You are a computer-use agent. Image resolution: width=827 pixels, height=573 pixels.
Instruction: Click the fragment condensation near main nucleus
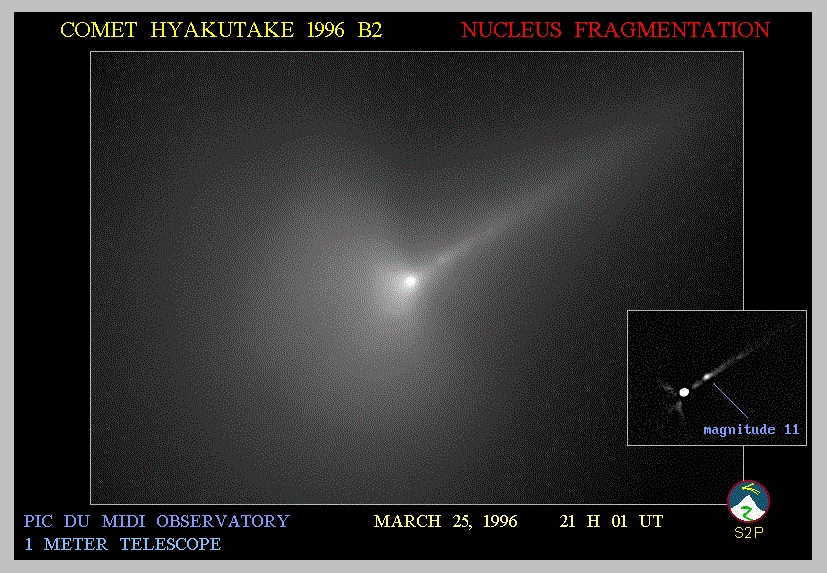444,259
